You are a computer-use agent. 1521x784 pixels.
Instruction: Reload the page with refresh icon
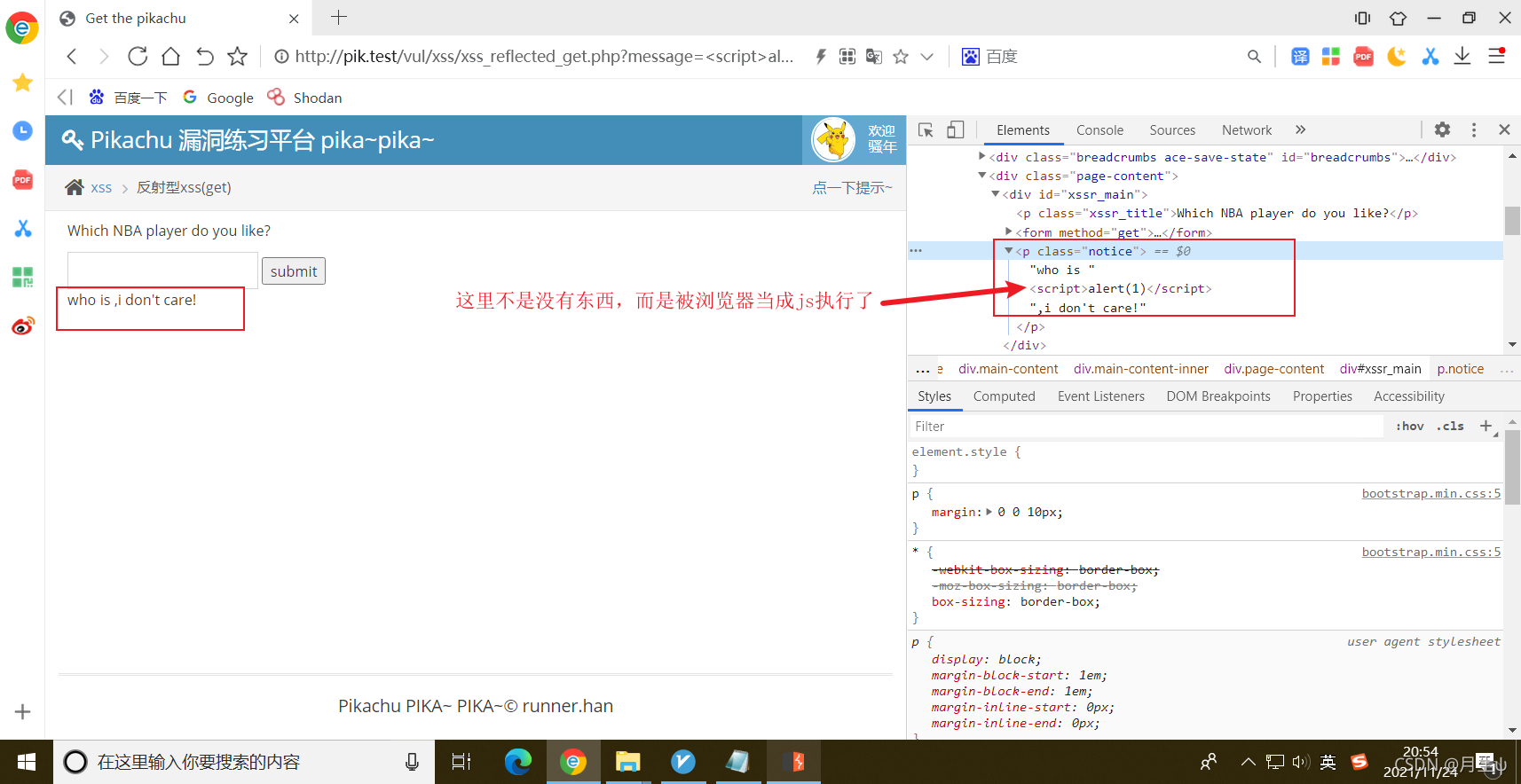point(138,57)
